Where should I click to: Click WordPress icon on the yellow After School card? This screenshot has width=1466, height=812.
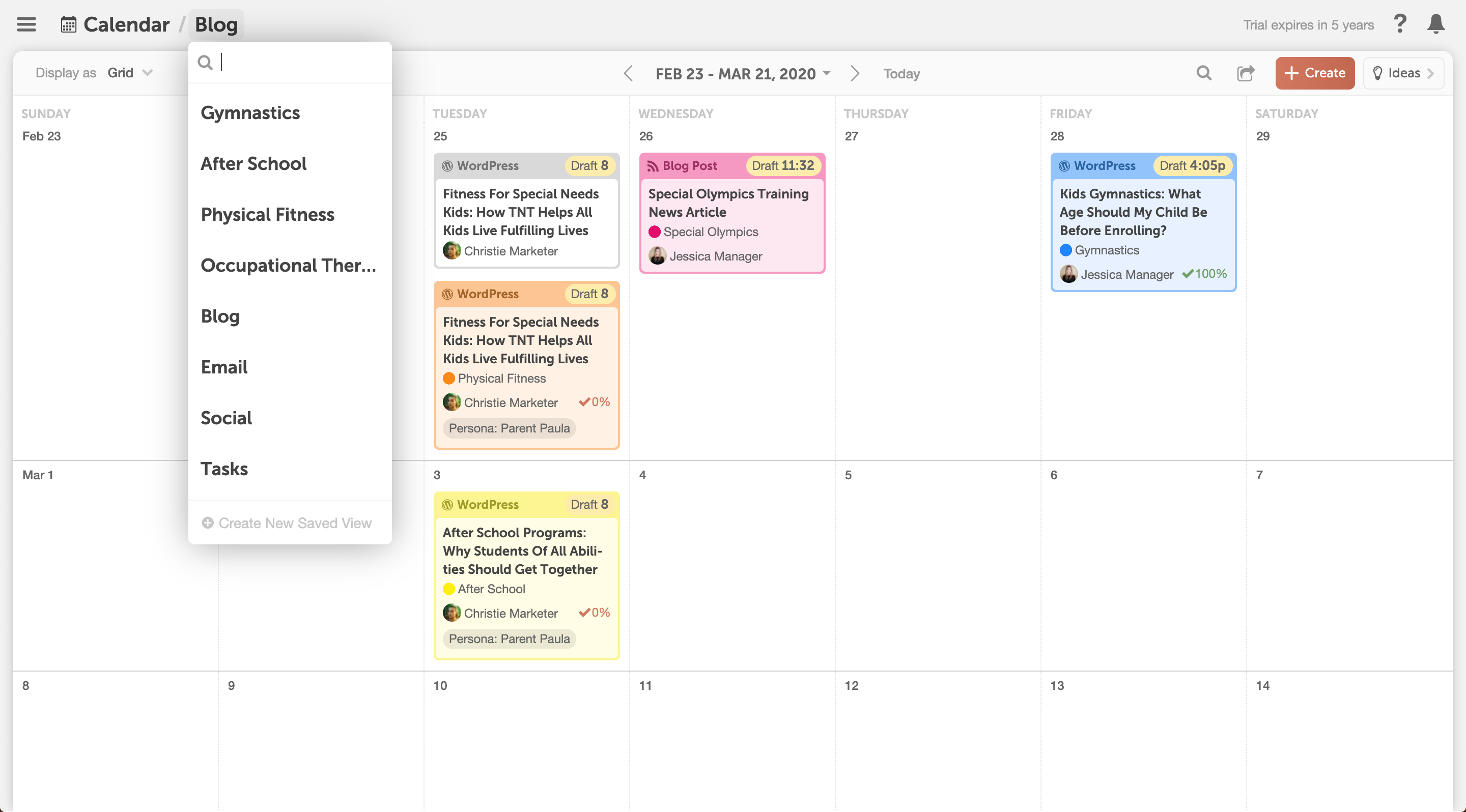pyautogui.click(x=448, y=504)
